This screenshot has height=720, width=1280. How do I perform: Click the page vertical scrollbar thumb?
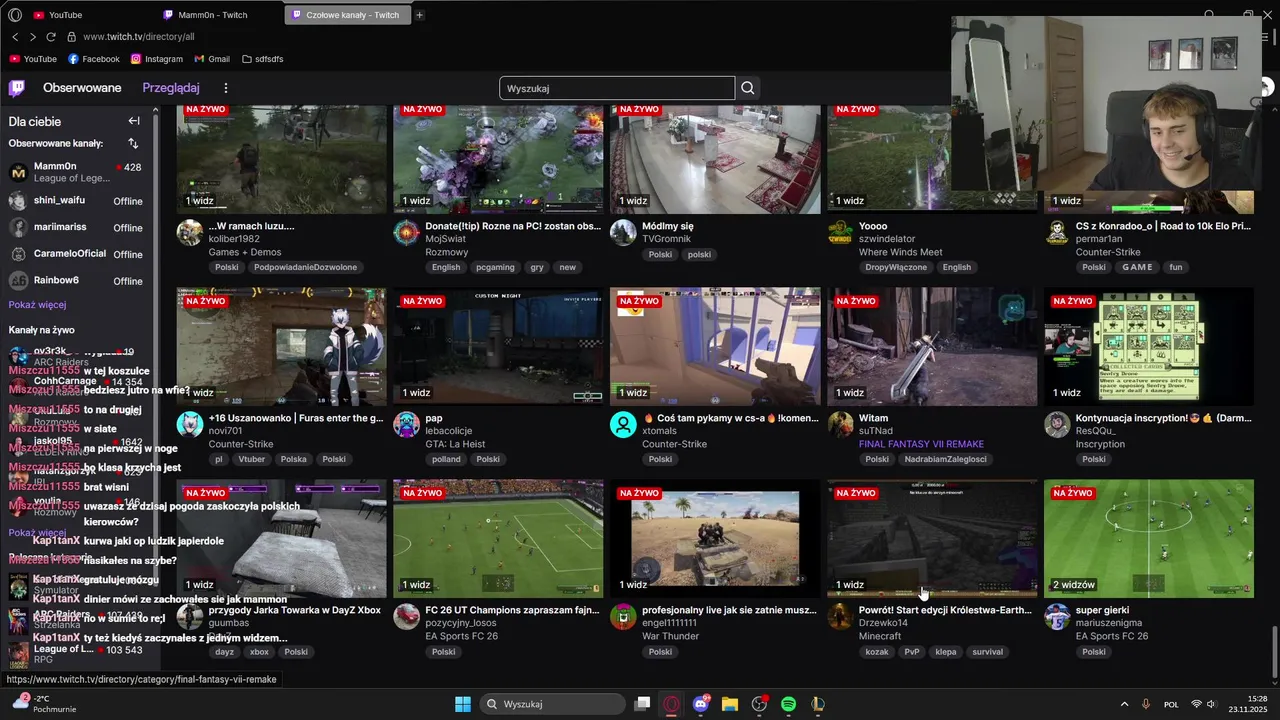(x=1274, y=650)
